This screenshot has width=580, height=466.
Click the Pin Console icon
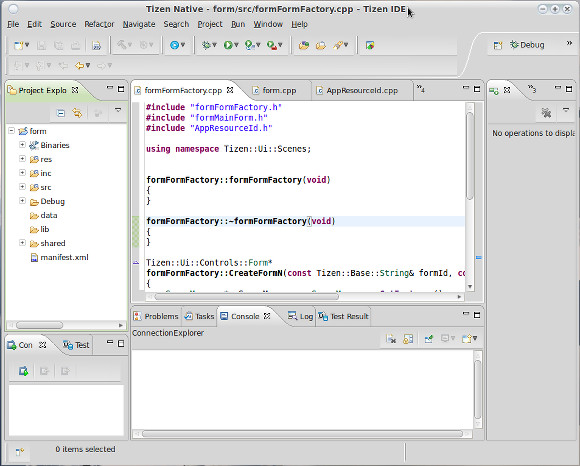(429, 338)
